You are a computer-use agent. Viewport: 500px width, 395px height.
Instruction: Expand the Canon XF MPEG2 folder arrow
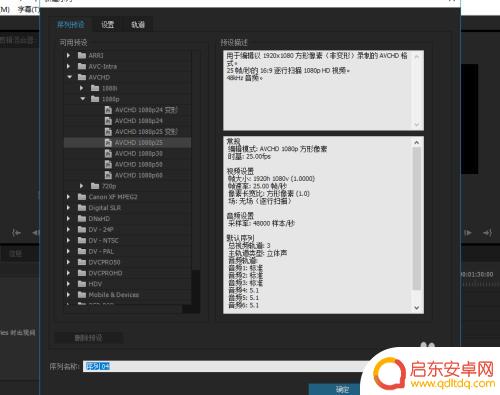coord(68,197)
